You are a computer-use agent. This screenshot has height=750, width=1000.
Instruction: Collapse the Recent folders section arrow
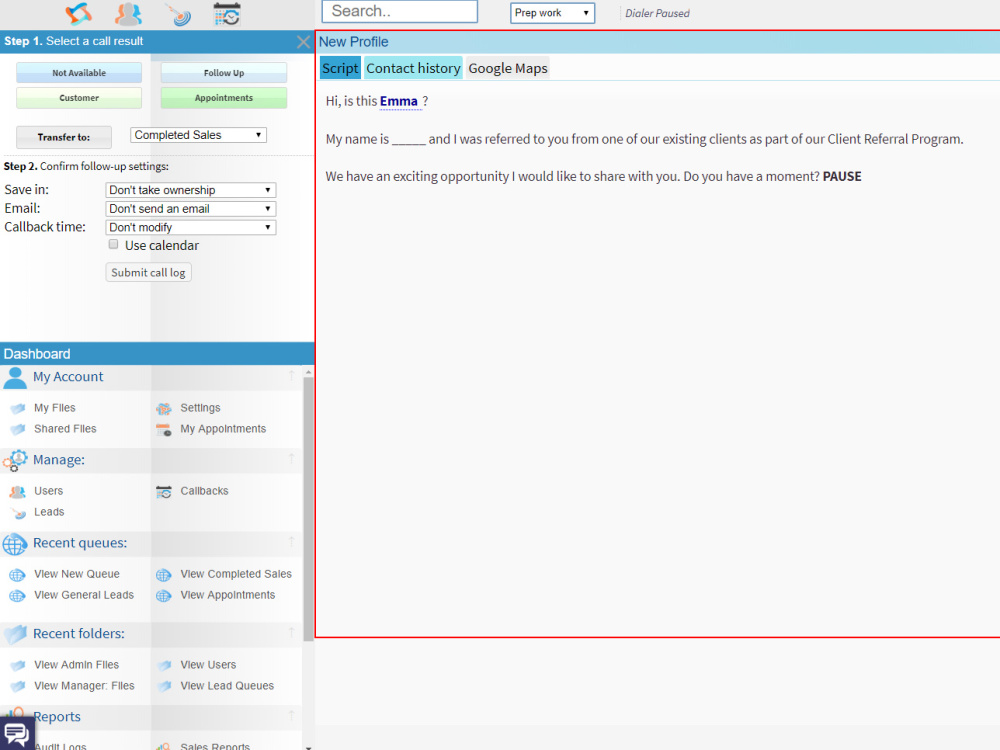click(291, 633)
